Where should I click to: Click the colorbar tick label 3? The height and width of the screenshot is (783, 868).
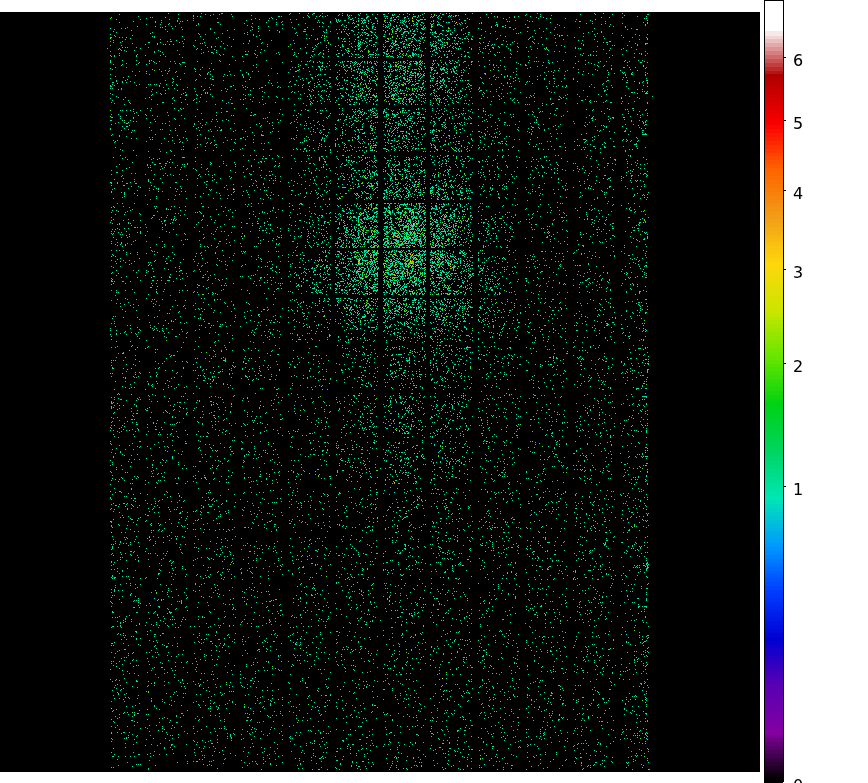(797, 272)
